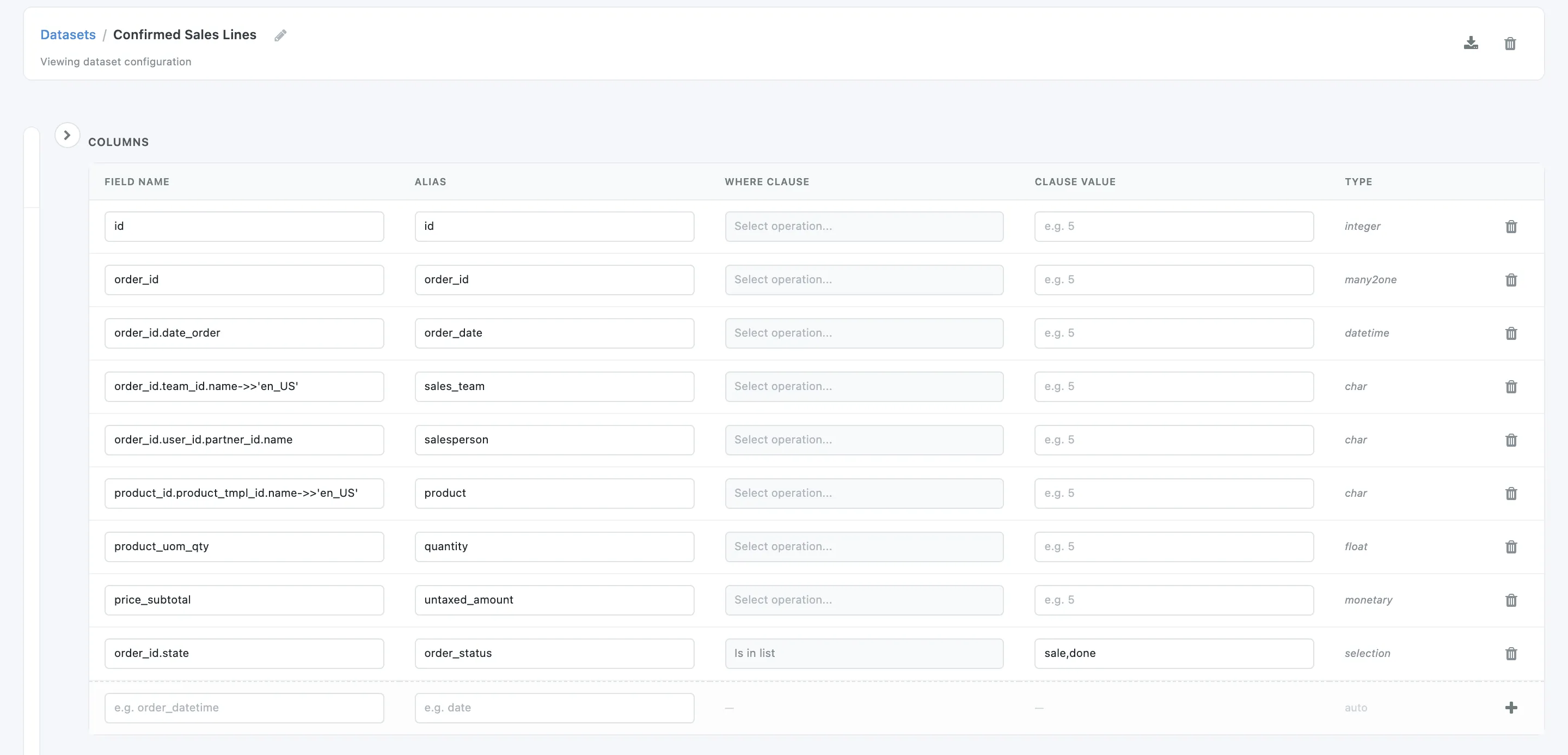Screen dimensions: 1568x755
Task: Delete the order_id column row
Action: 1511,280
